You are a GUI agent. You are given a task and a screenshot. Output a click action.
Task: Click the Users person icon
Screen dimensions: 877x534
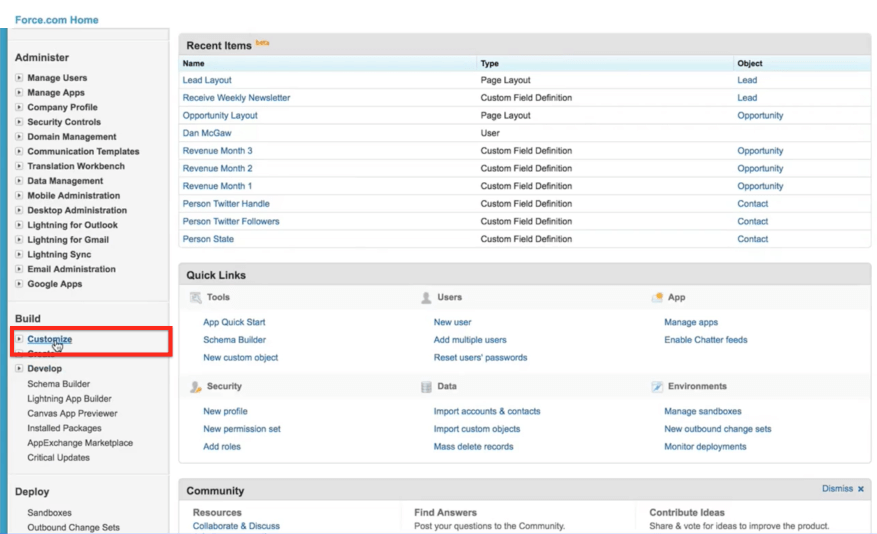[426, 297]
